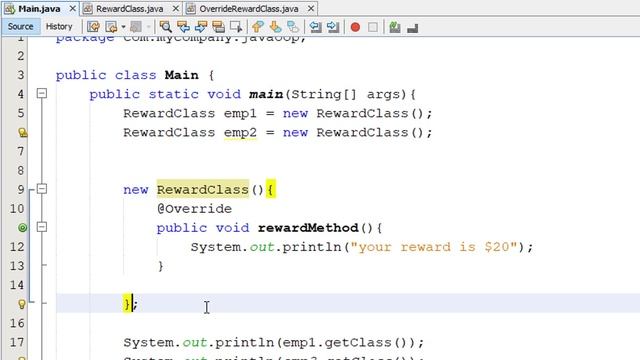Click the underlined emp2 variable

pyautogui.click(x=240, y=133)
